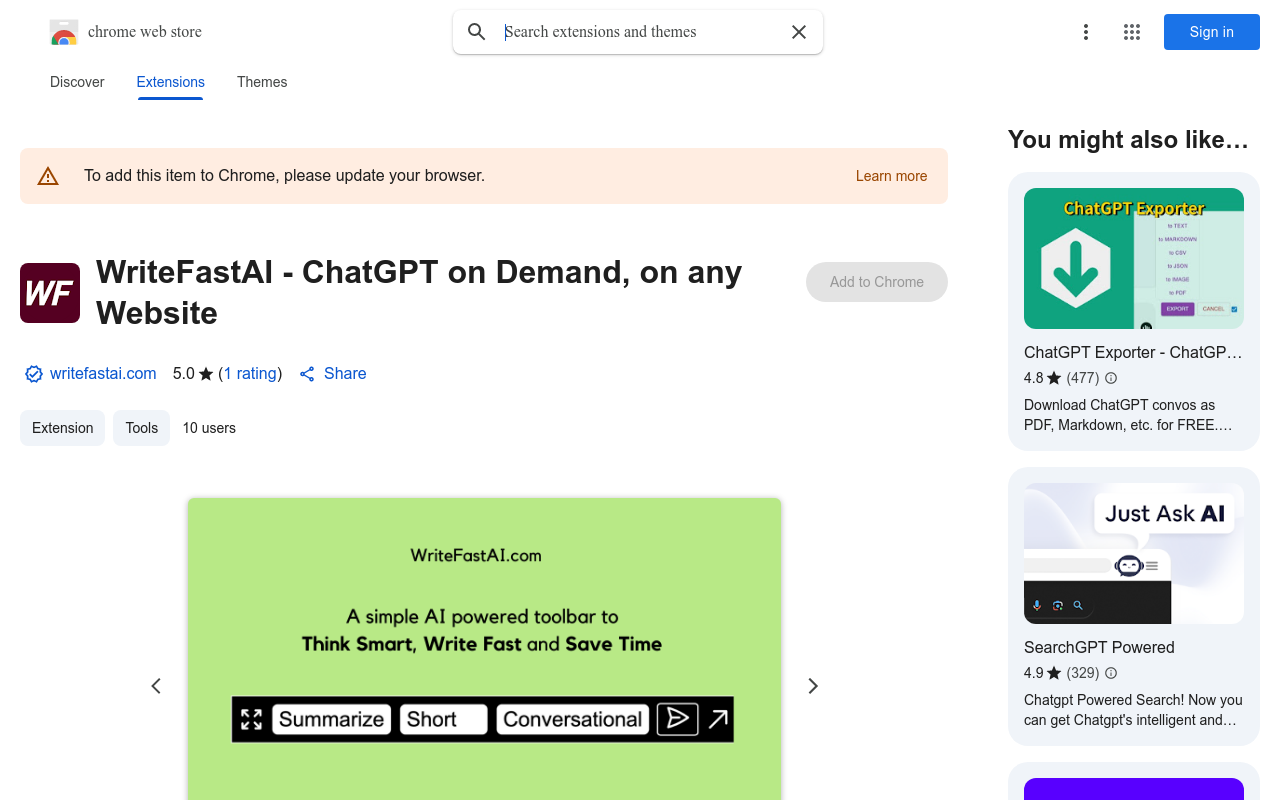1280x800 pixels.
Task: Open the Learn more link
Action: click(x=891, y=176)
